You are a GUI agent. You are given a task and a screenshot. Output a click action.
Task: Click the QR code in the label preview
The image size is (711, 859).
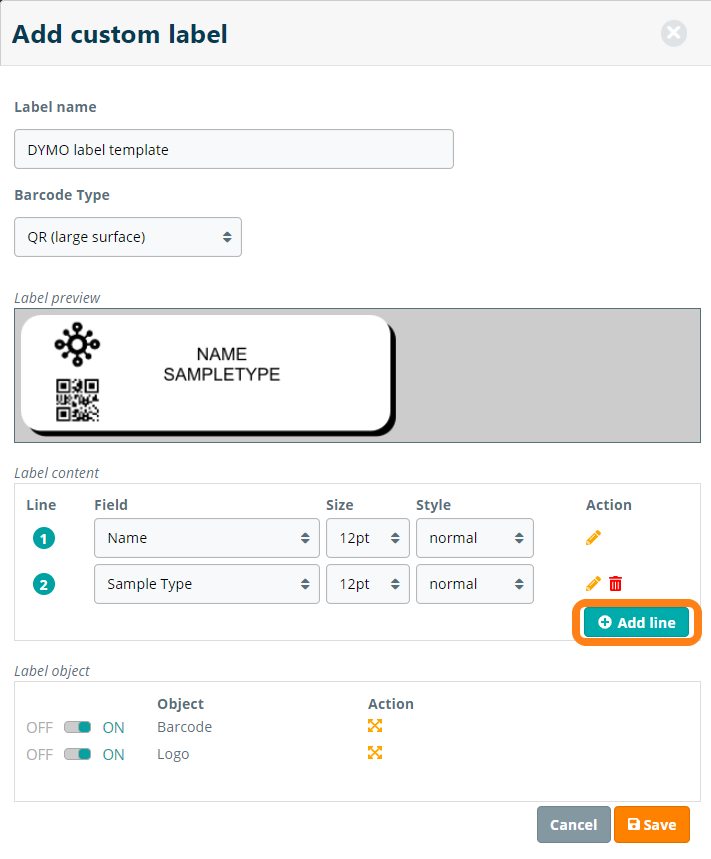coord(77,400)
